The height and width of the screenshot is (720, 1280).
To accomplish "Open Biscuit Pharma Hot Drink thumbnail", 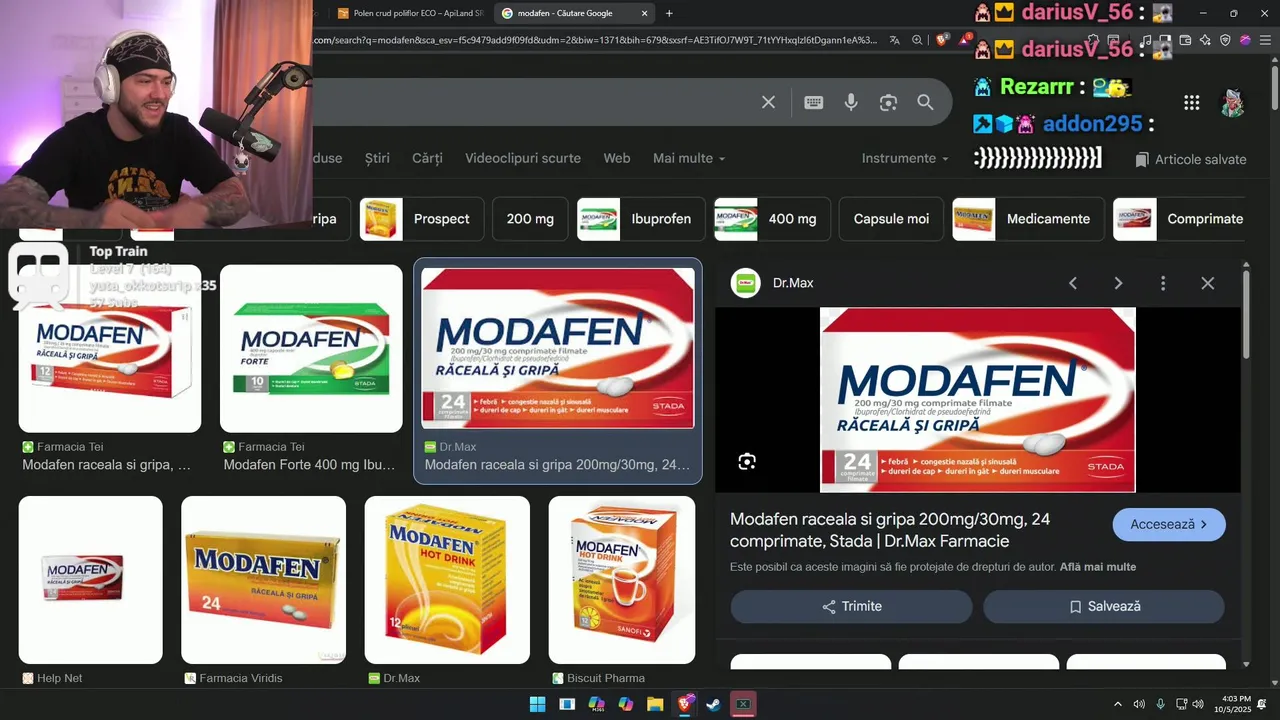I will pyautogui.click(x=622, y=580).
